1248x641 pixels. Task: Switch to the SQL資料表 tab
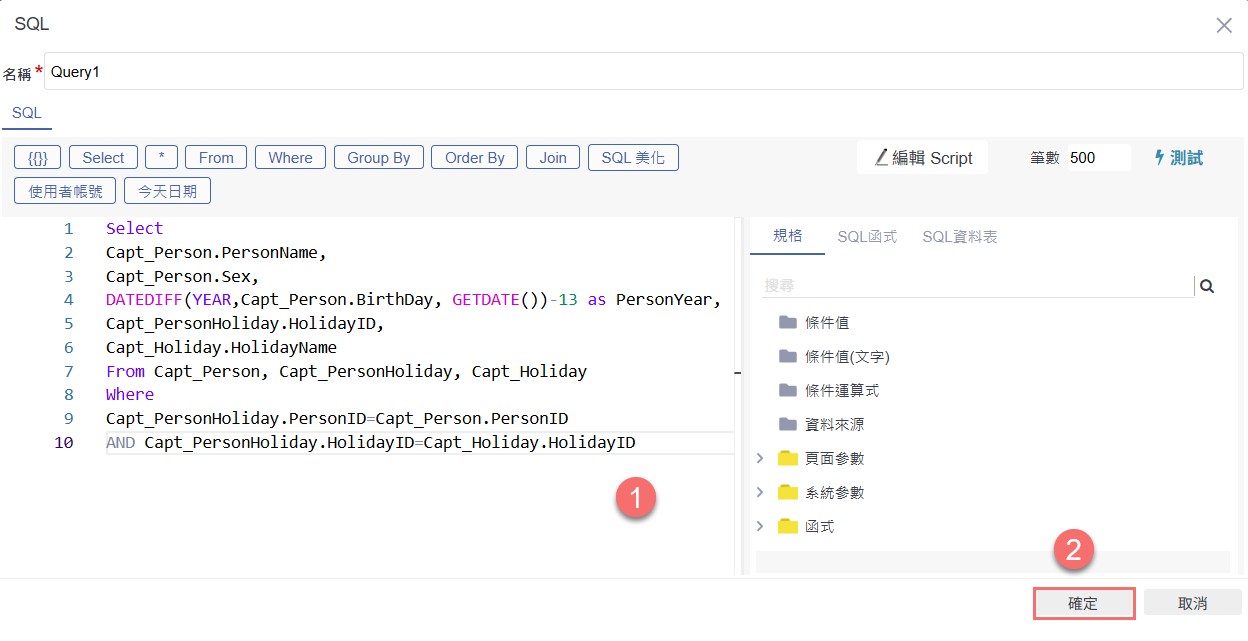pyautogui.click(x=959, y=237)
